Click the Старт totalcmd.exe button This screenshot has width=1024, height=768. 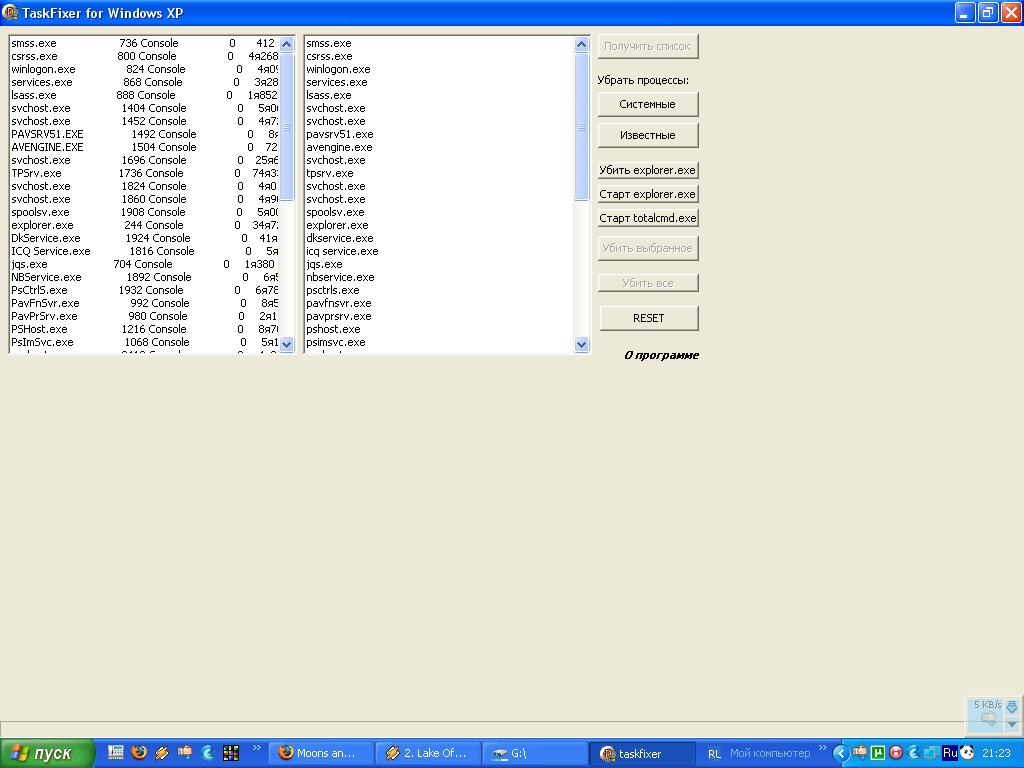pyautogui.click(x=648, y=218)
